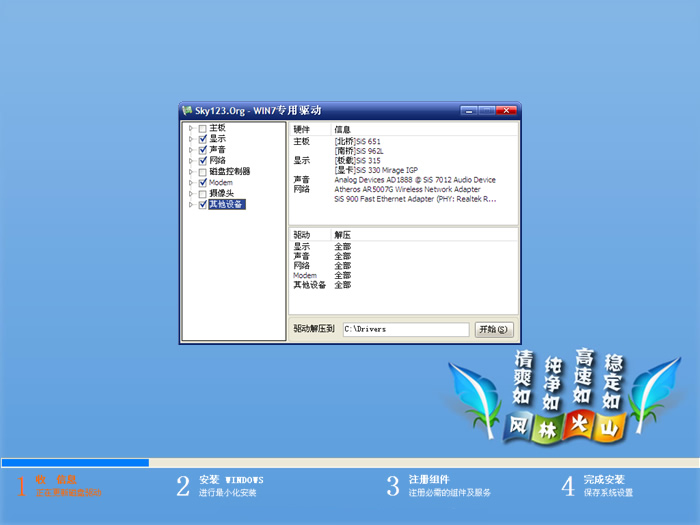Expand the 显示 tree node arrow
The image size is (700, 525).
pos(191,139)
